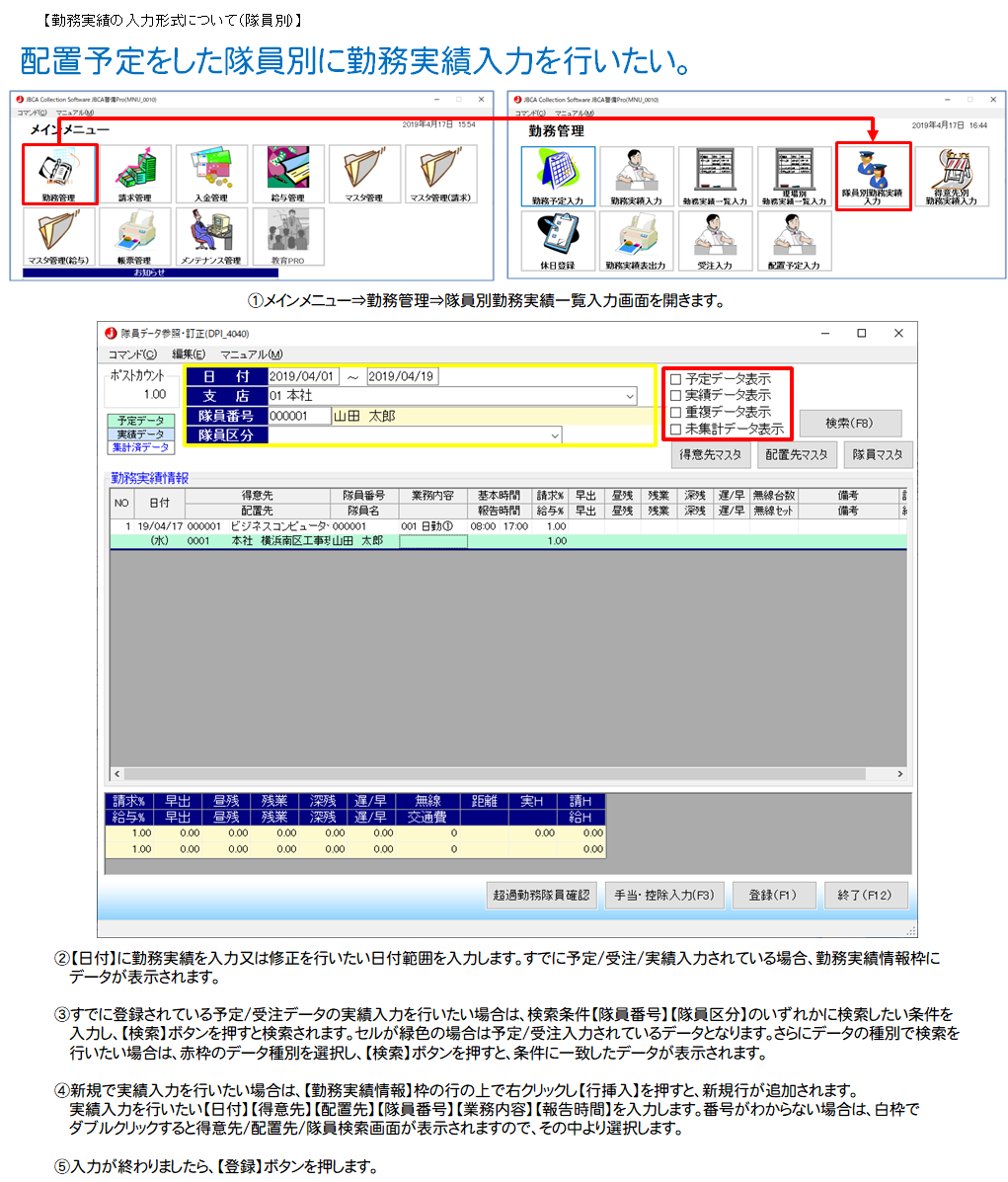This screenshot has width=1008, height=1182.
Task: Open the 給与管理 icon
Action: coord(287,173)
